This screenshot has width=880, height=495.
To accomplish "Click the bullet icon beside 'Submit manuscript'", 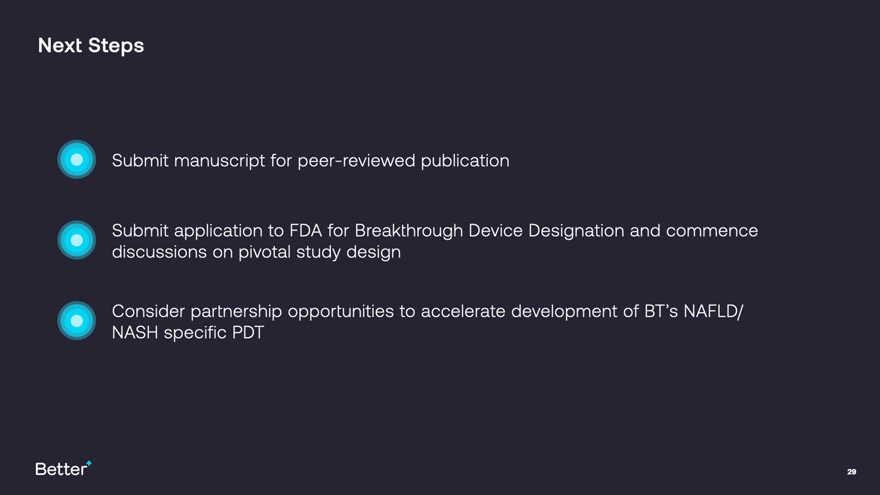I will point(77,160).
